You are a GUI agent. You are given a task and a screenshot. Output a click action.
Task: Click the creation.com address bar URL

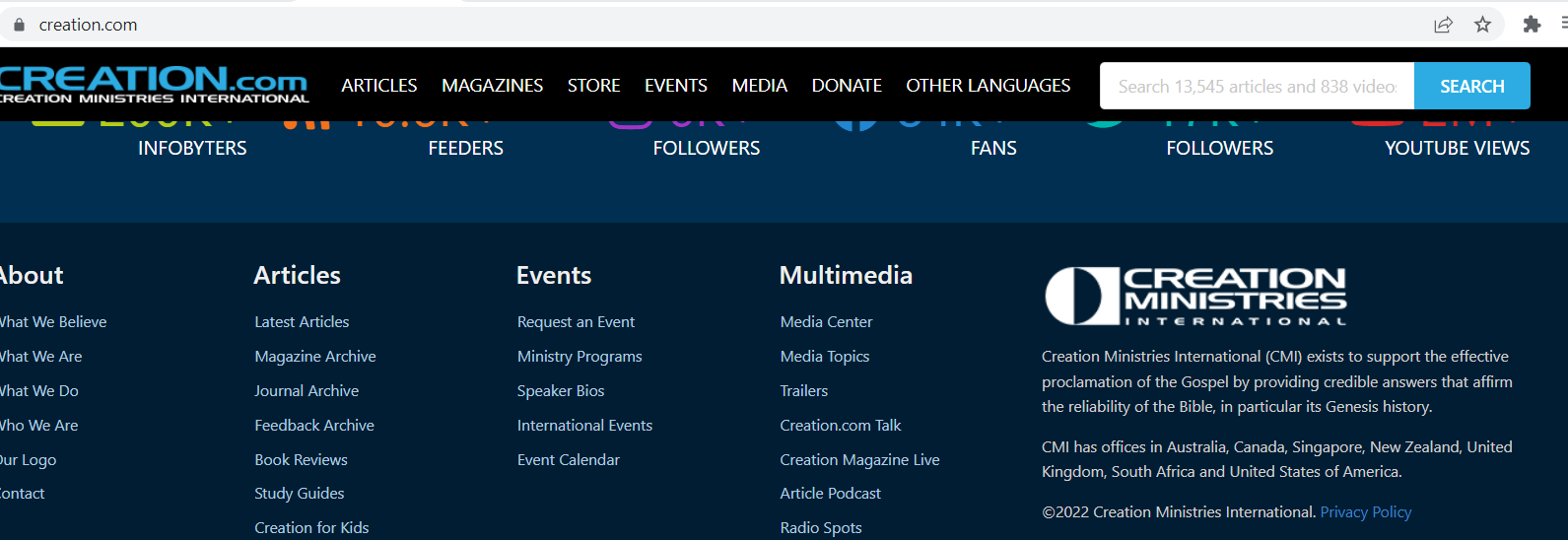(89, 25)
